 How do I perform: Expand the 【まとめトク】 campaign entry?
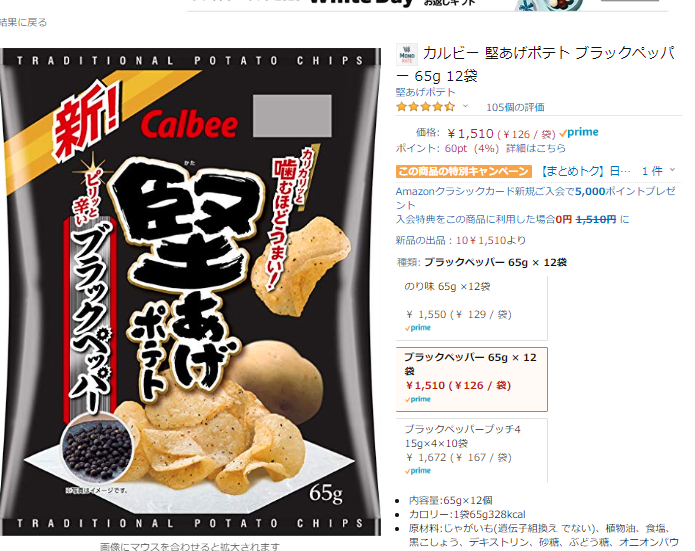584,171
